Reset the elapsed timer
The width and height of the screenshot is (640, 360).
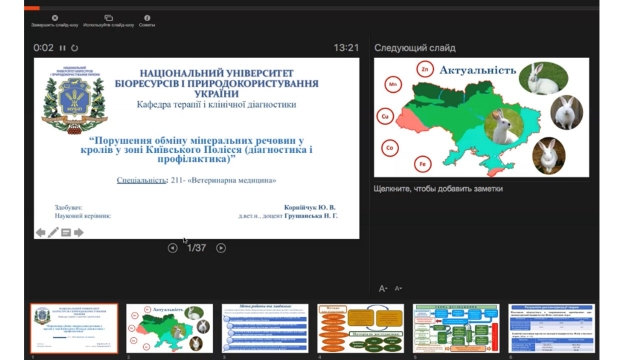coord(74,48)
